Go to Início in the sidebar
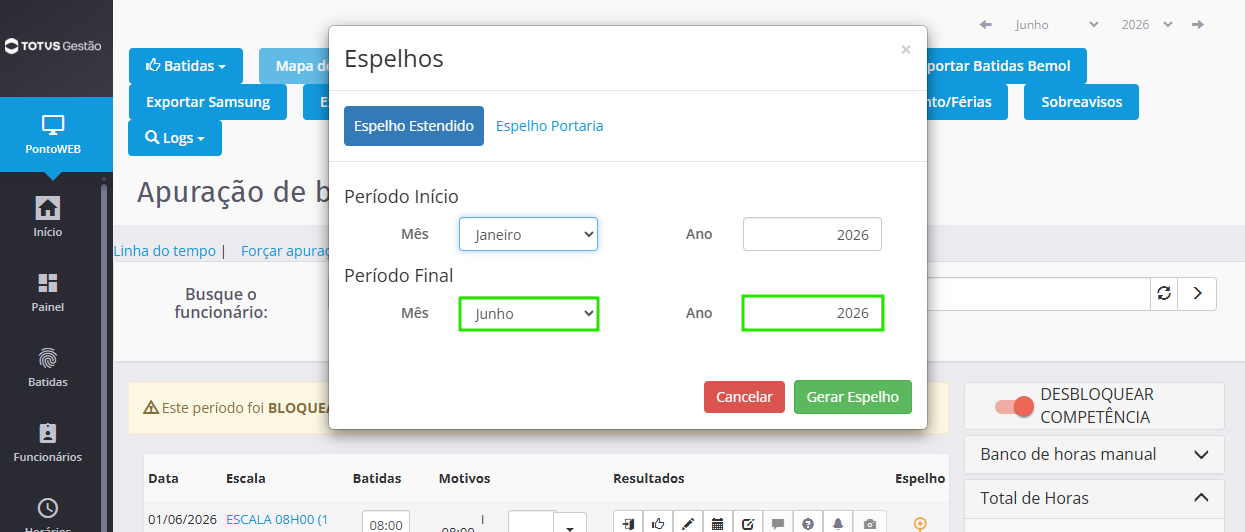 [47, 216]
